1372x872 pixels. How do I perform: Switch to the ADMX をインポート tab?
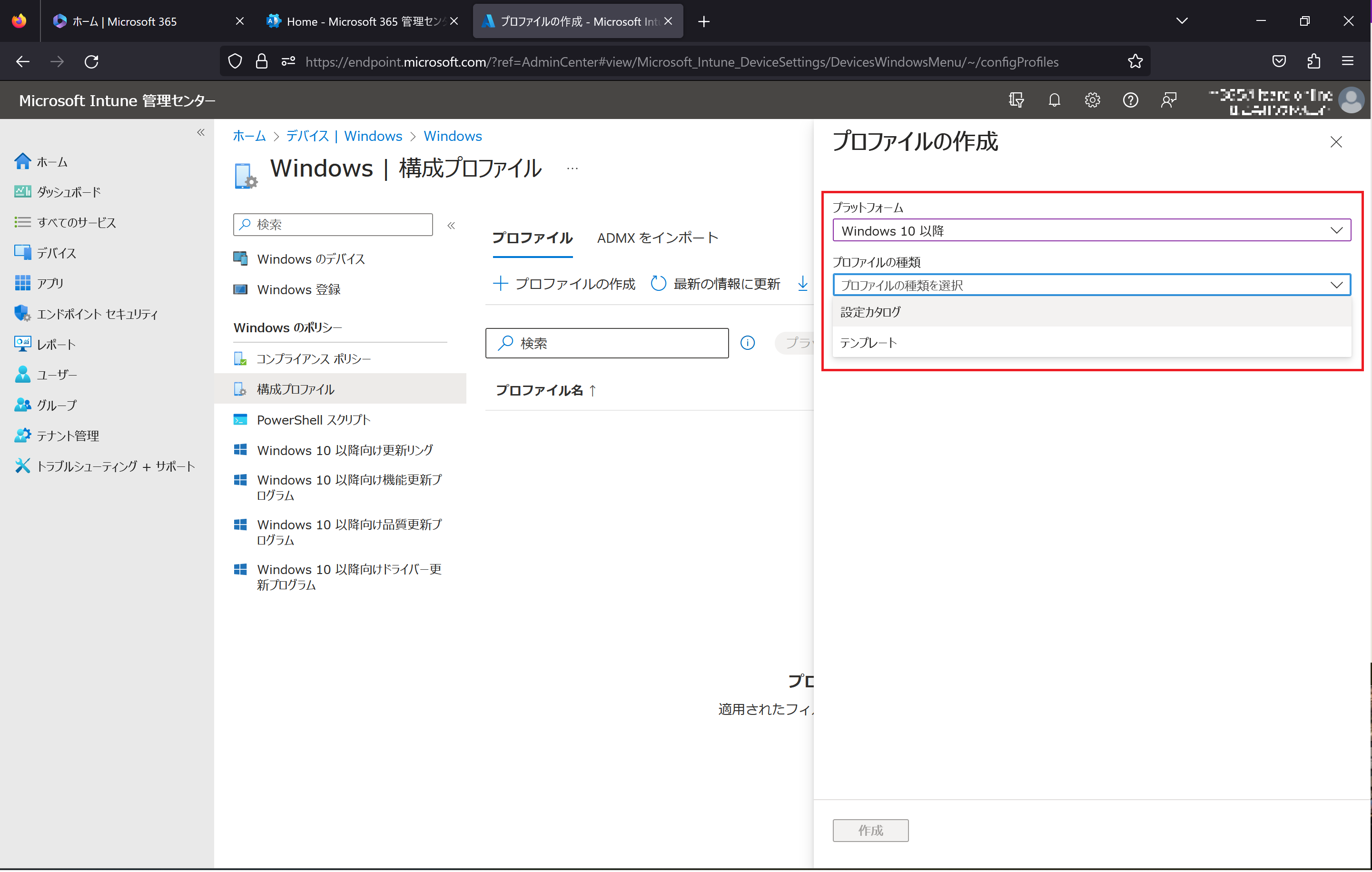click(658, 238)
